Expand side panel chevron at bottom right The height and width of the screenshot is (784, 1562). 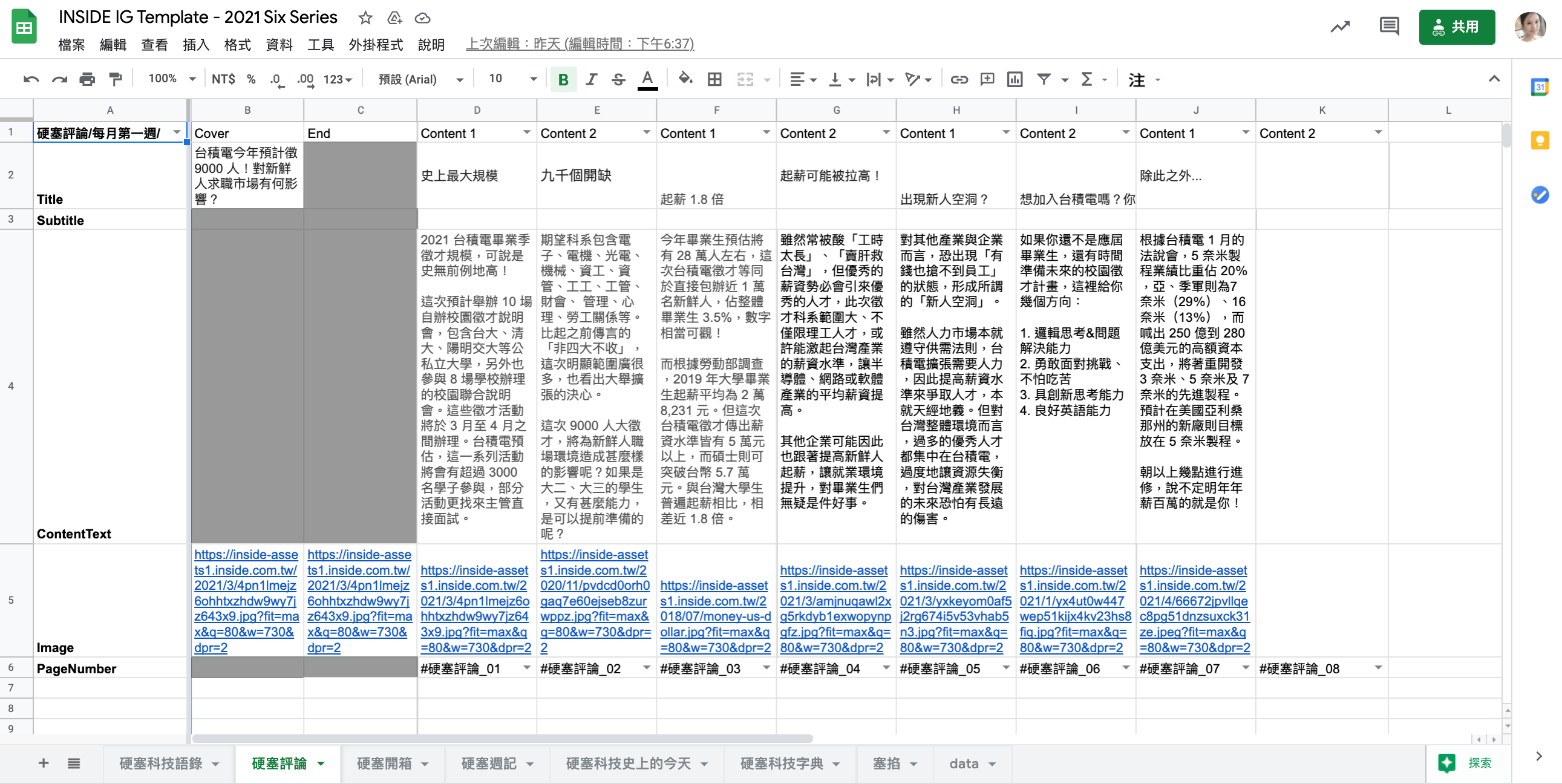(1539, 756)
